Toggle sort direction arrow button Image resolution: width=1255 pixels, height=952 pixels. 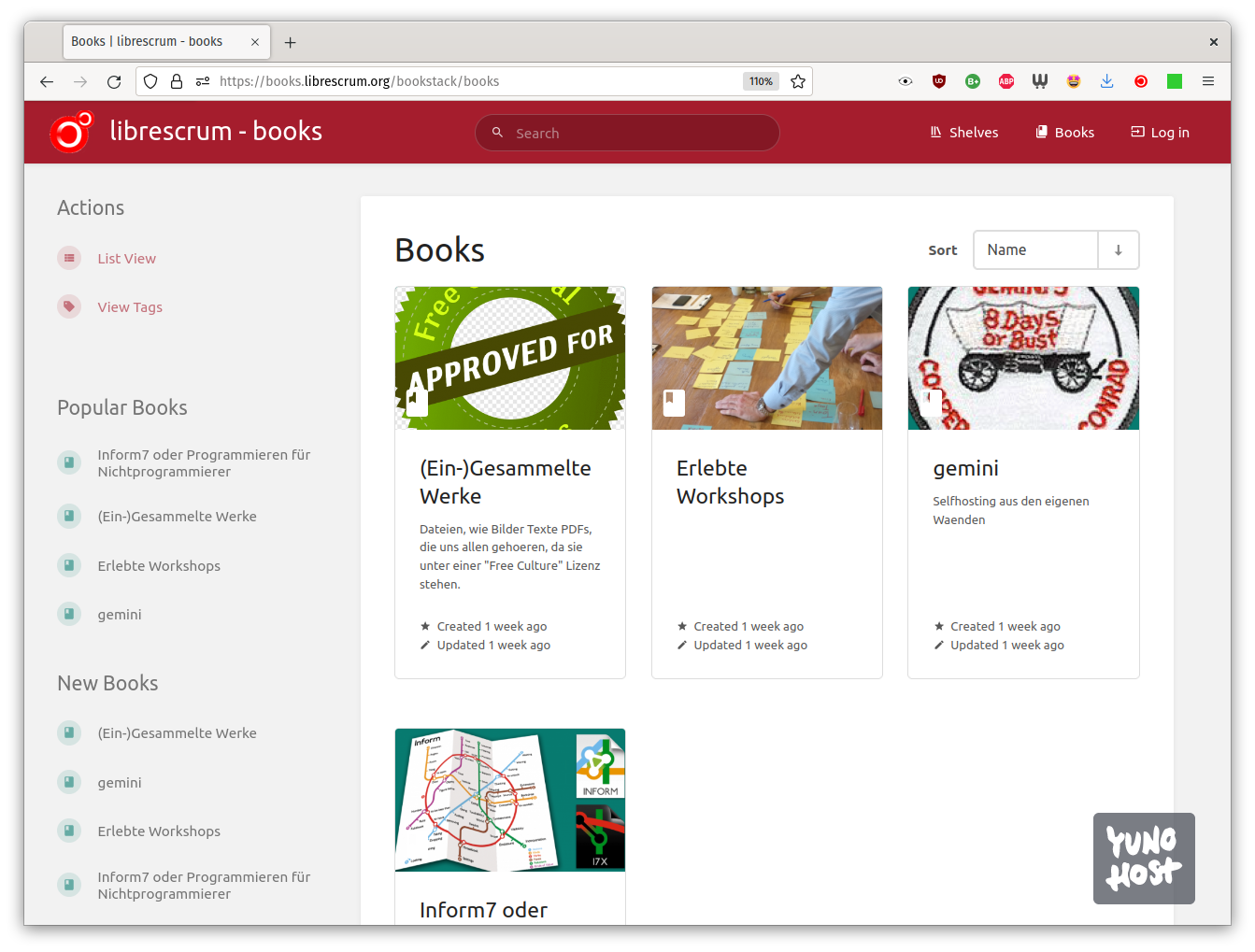[1119, 250]
